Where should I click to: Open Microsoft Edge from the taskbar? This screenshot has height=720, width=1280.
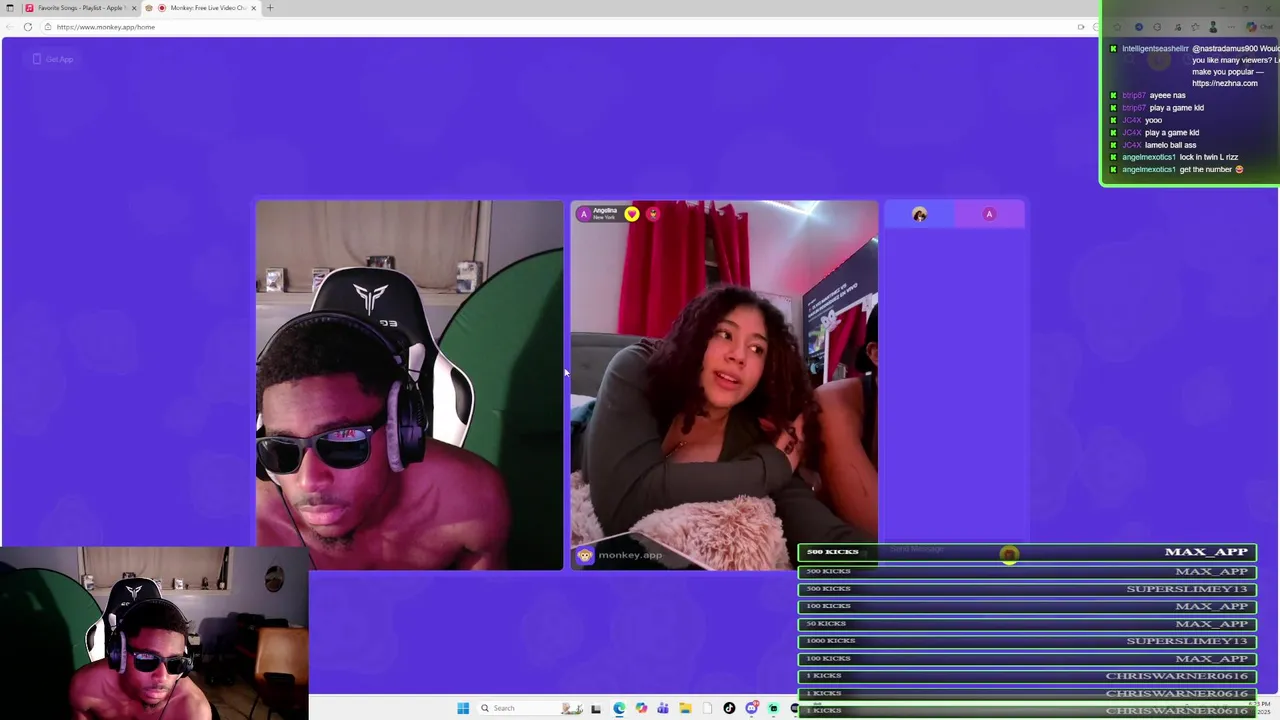pos(619,708)
